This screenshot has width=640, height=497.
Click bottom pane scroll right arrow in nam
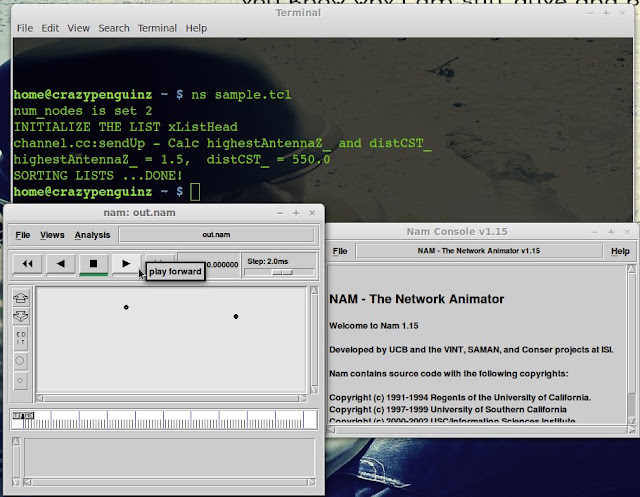click(x=312, y=482)
